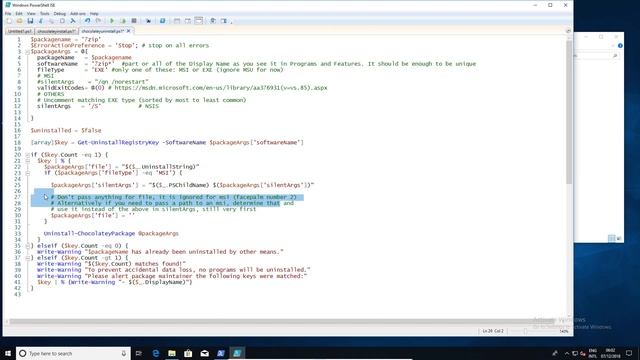Open the Windows Start menu

8,353
